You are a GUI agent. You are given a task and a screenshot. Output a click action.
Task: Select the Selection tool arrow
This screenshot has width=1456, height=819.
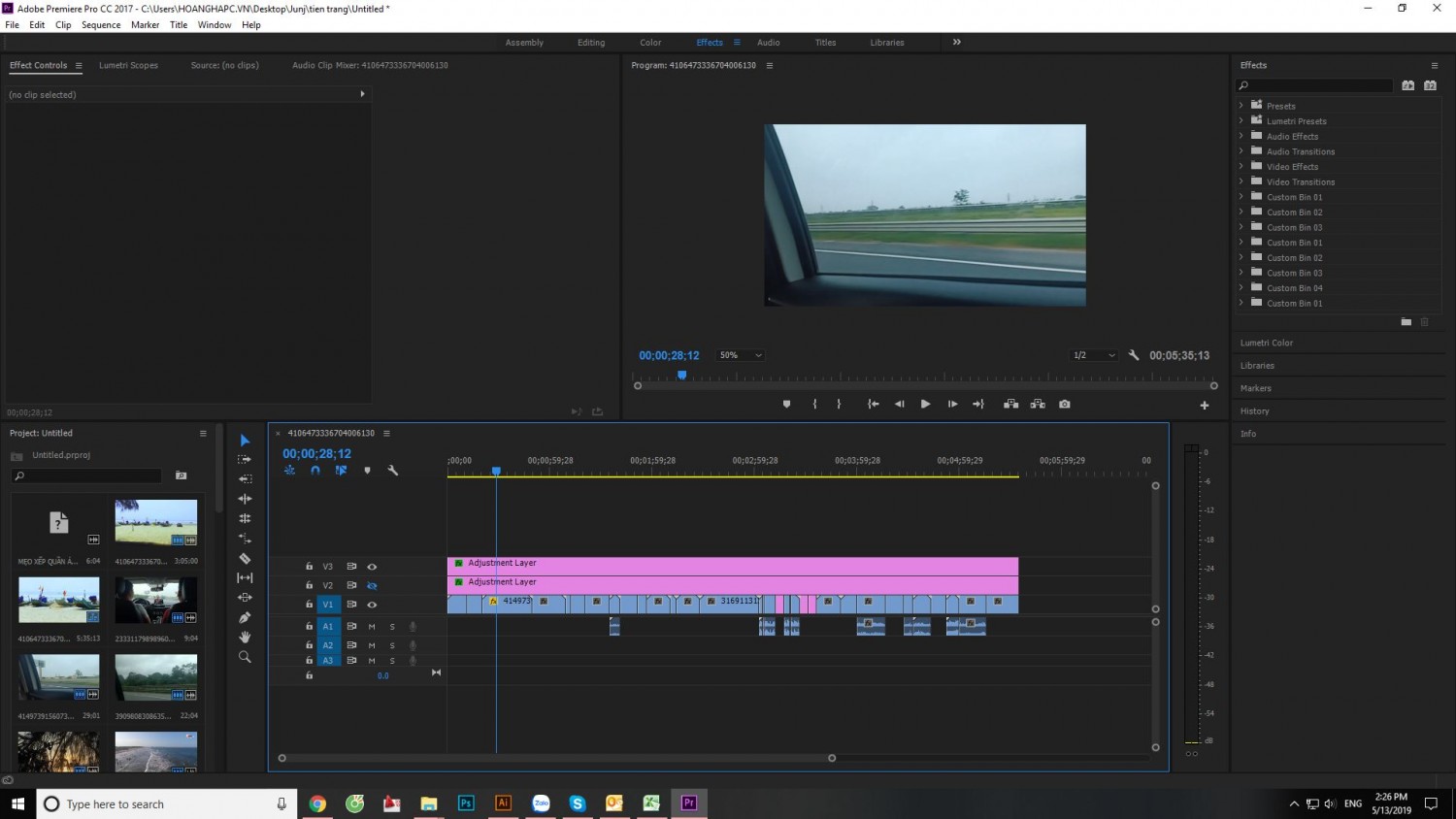pos(245,441)
